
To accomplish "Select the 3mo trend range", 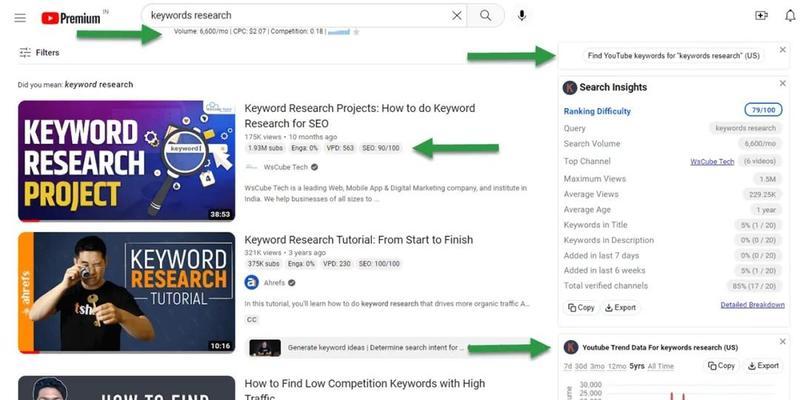I will pos(597,366).
